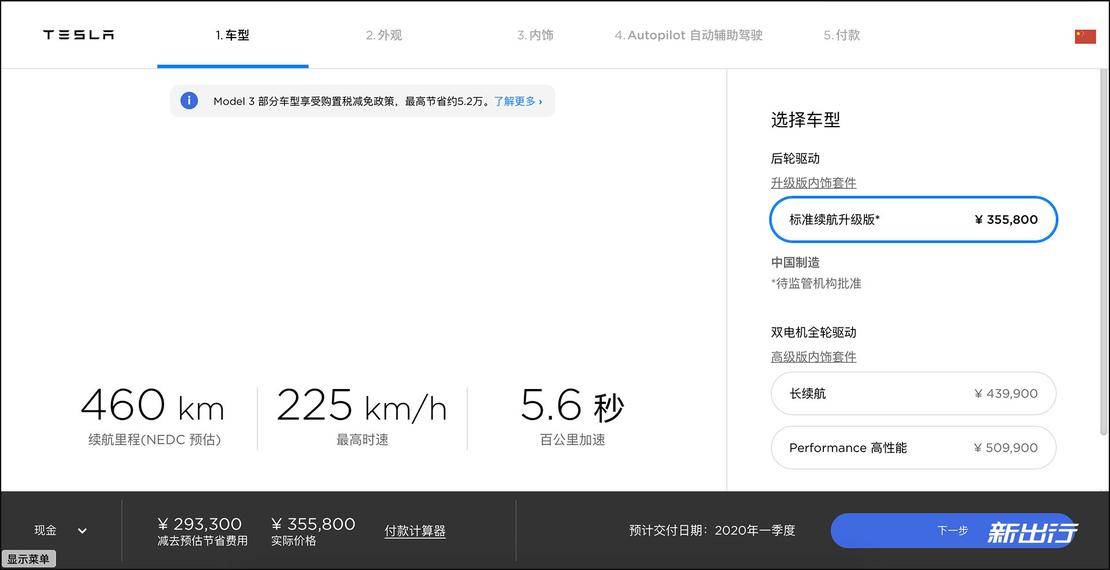This screenshot has width=1110, height=570.
Task: Click the 减去预估节省费用 caption
Action: point(202,541)
